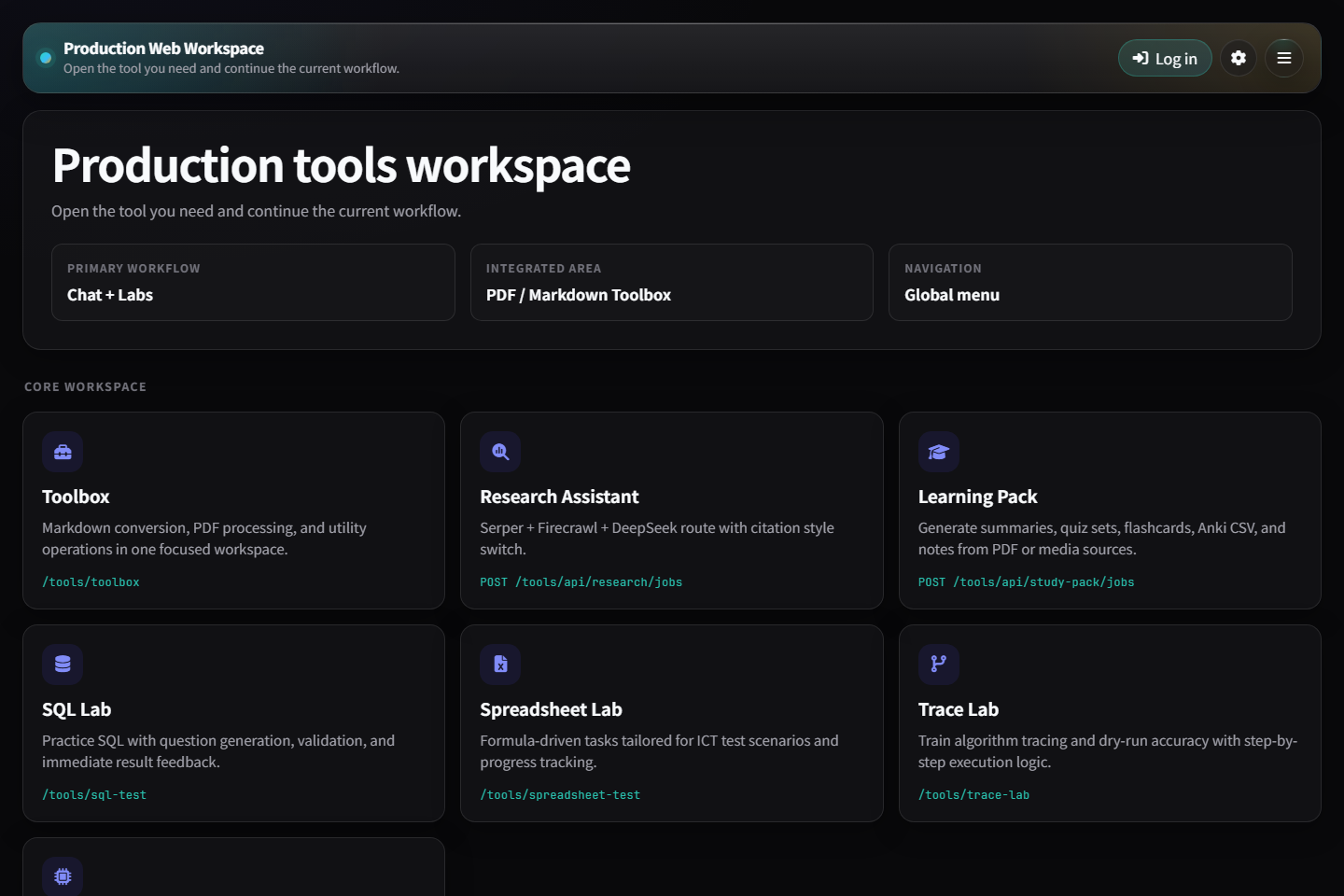Click the settings gear icon in header
Image resolution: width=1344 pixels, height=896 pixels.
coord(1239,58)
